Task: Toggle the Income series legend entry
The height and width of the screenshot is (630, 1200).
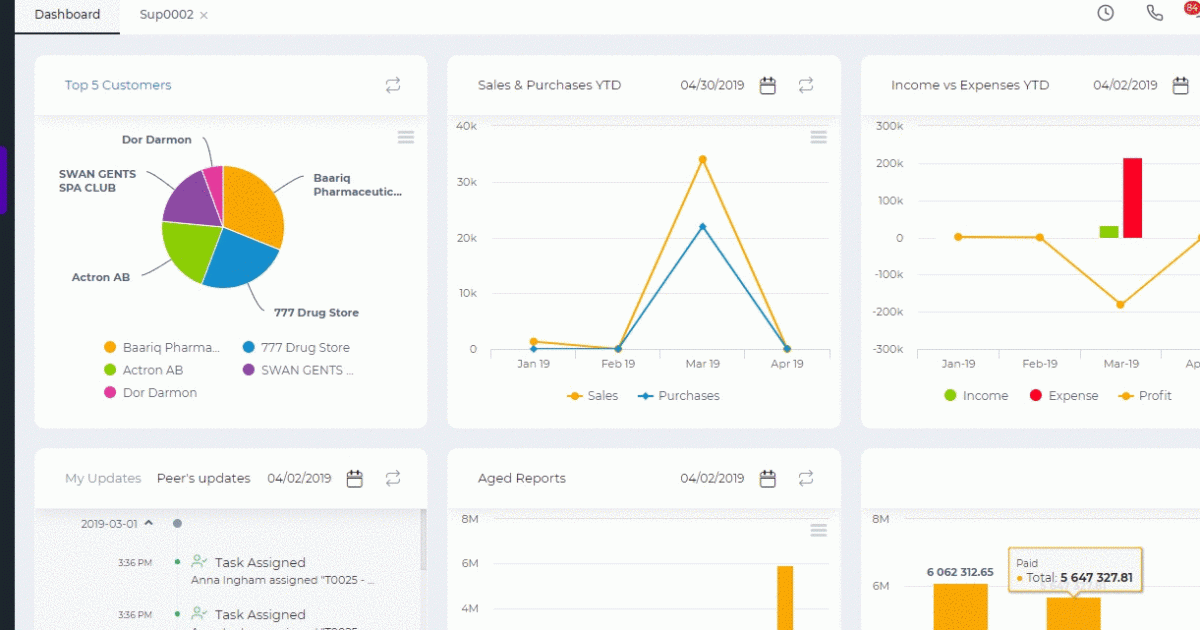Action: click(x=976, y=396)
